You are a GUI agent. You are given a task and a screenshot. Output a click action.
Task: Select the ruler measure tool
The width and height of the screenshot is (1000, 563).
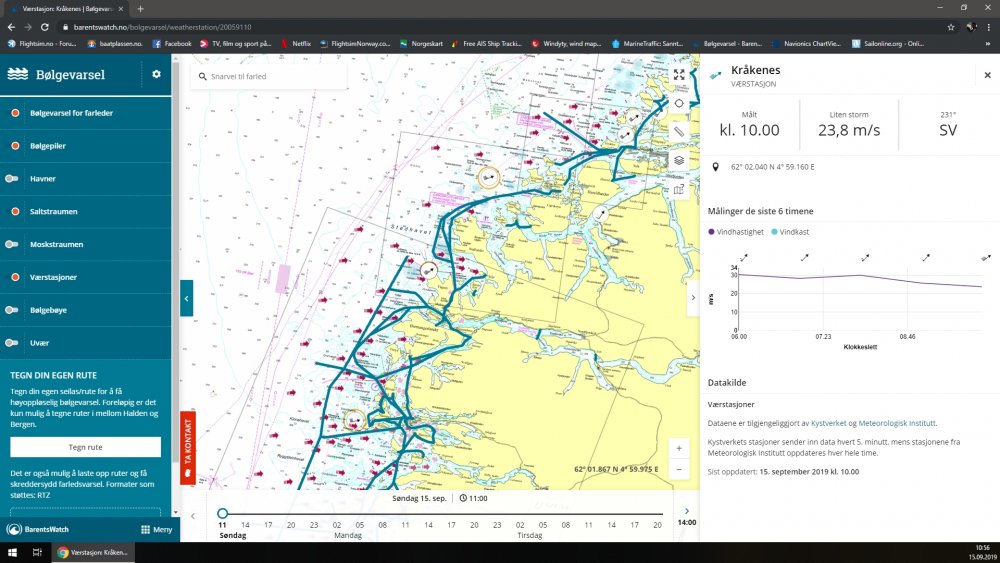[x=679, y=132]
